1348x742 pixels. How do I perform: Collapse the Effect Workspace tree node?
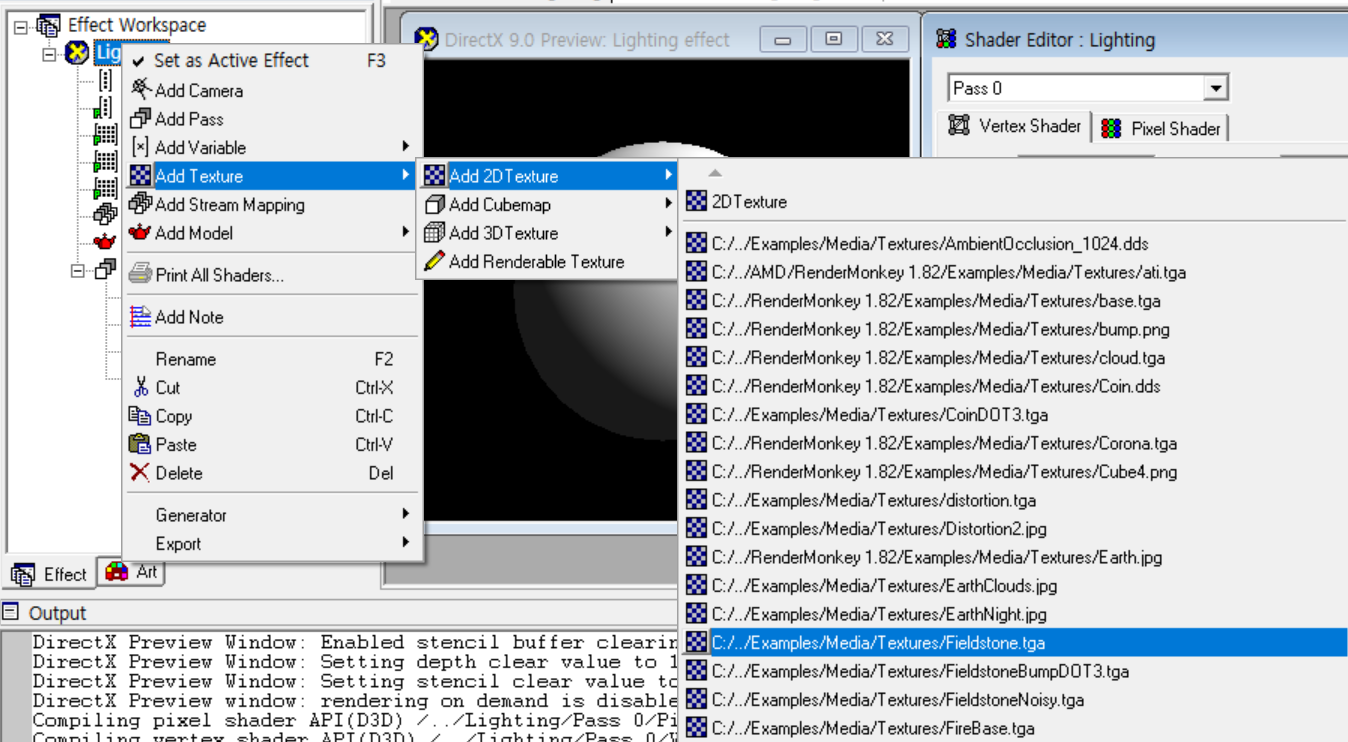21,26
